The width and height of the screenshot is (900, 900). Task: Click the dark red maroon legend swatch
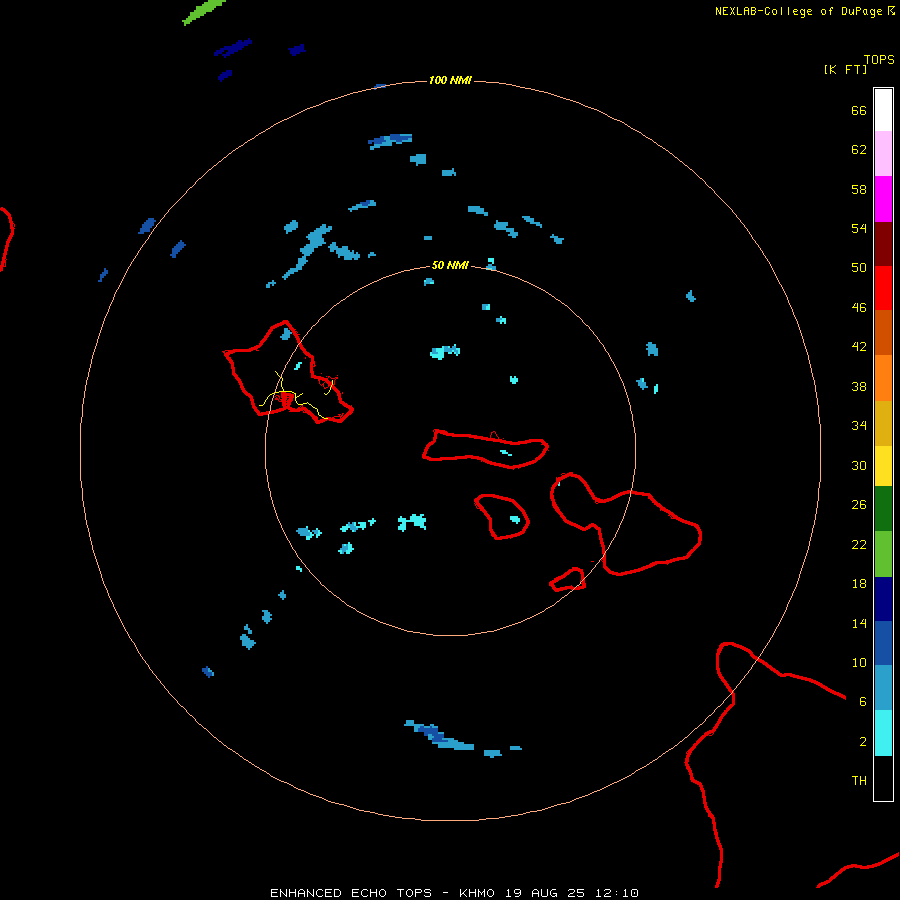point(883,244)
